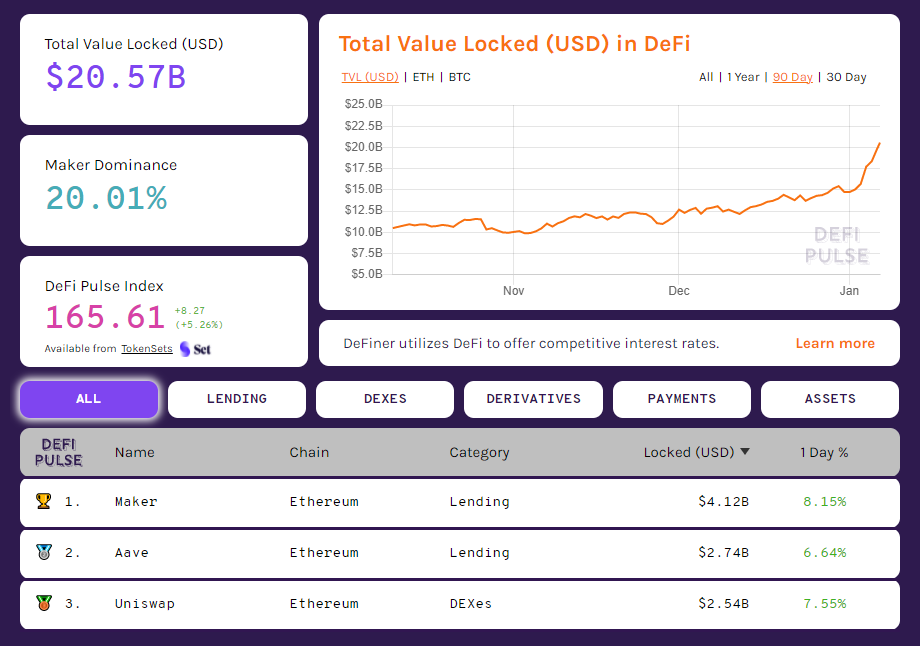Click the gold trophy icon beside Maker
This screenshot has height=646, width=920.
[x=43, y=501]
